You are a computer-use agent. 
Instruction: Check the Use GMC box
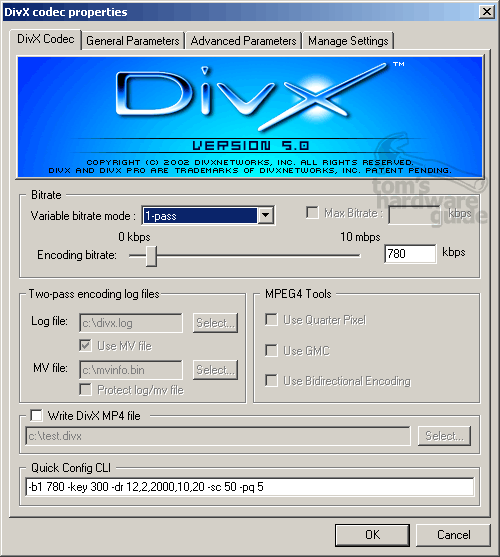(x=271, y=350)
